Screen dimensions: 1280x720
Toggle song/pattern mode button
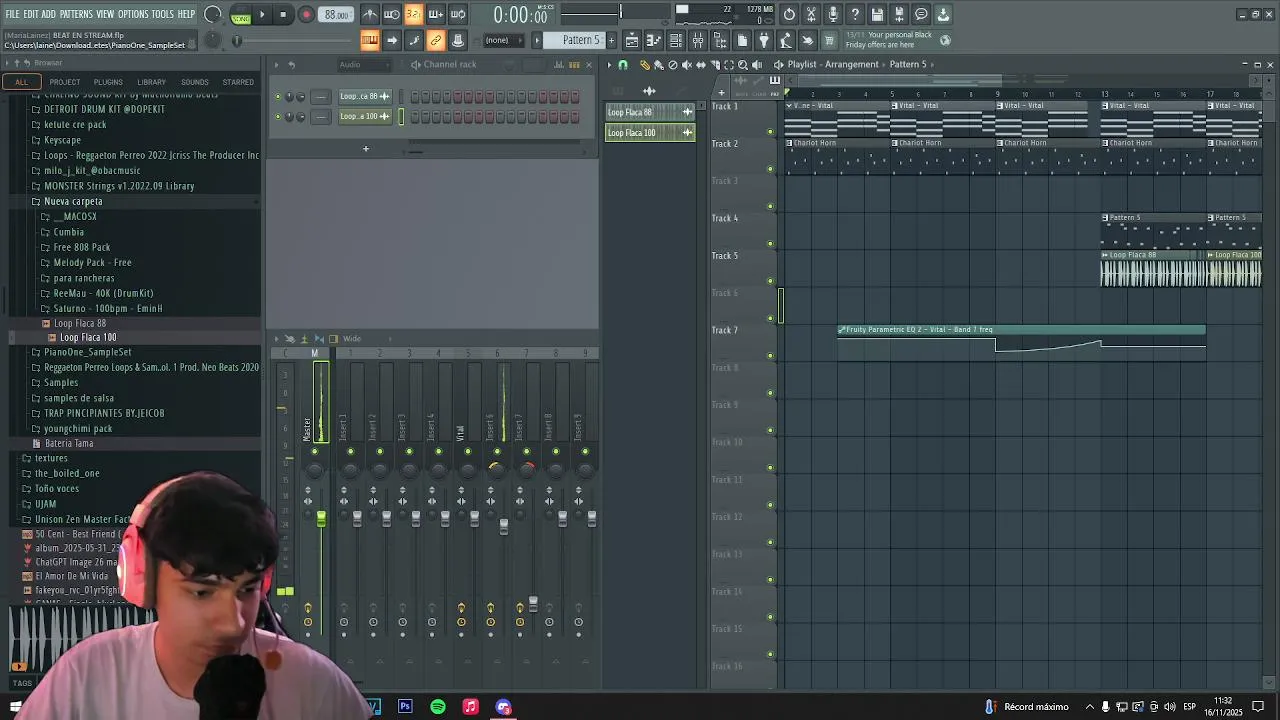coord(240,14)
